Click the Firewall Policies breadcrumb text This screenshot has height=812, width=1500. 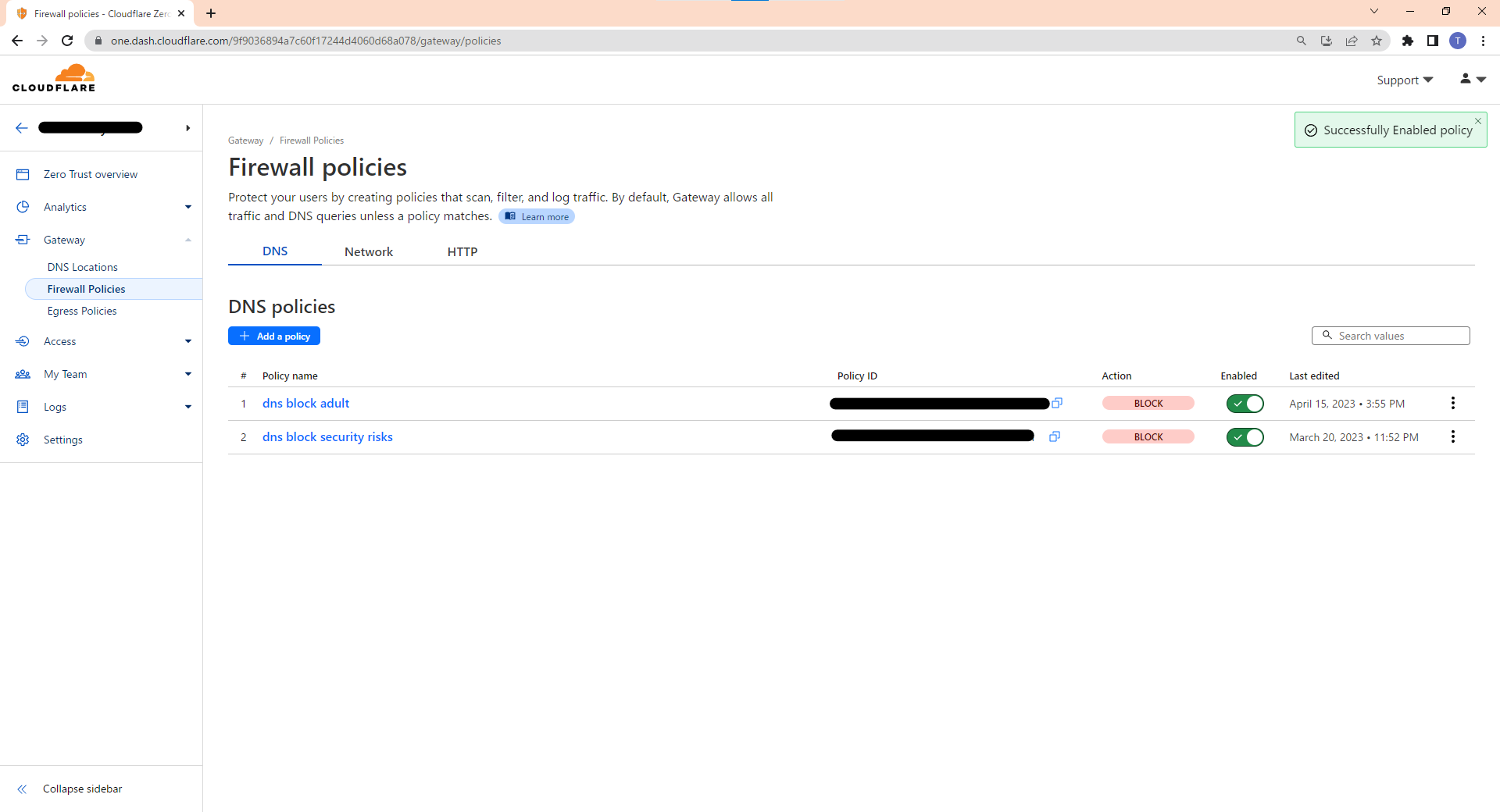click(312, 141)
